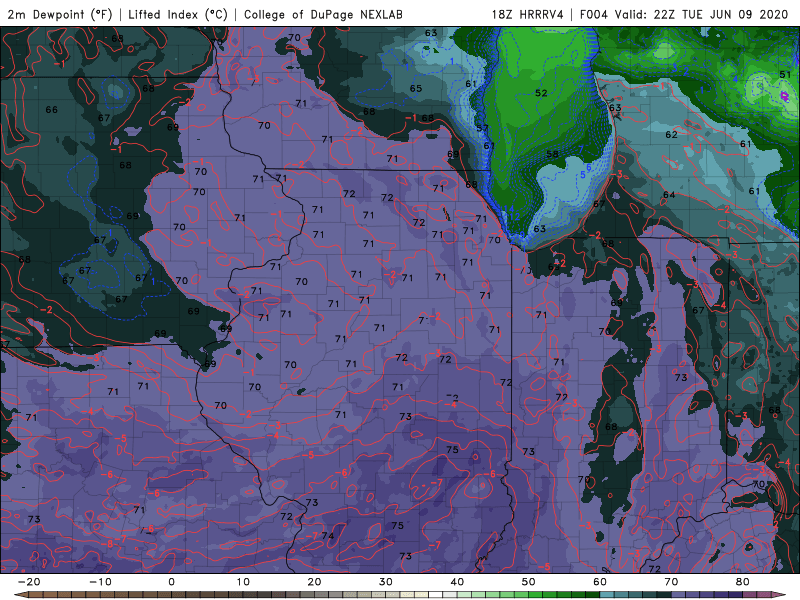Click the 74 dewpoint value on the map
Image resolution: width=800 pixels, height=600 pixels.
tap(328, 536)
